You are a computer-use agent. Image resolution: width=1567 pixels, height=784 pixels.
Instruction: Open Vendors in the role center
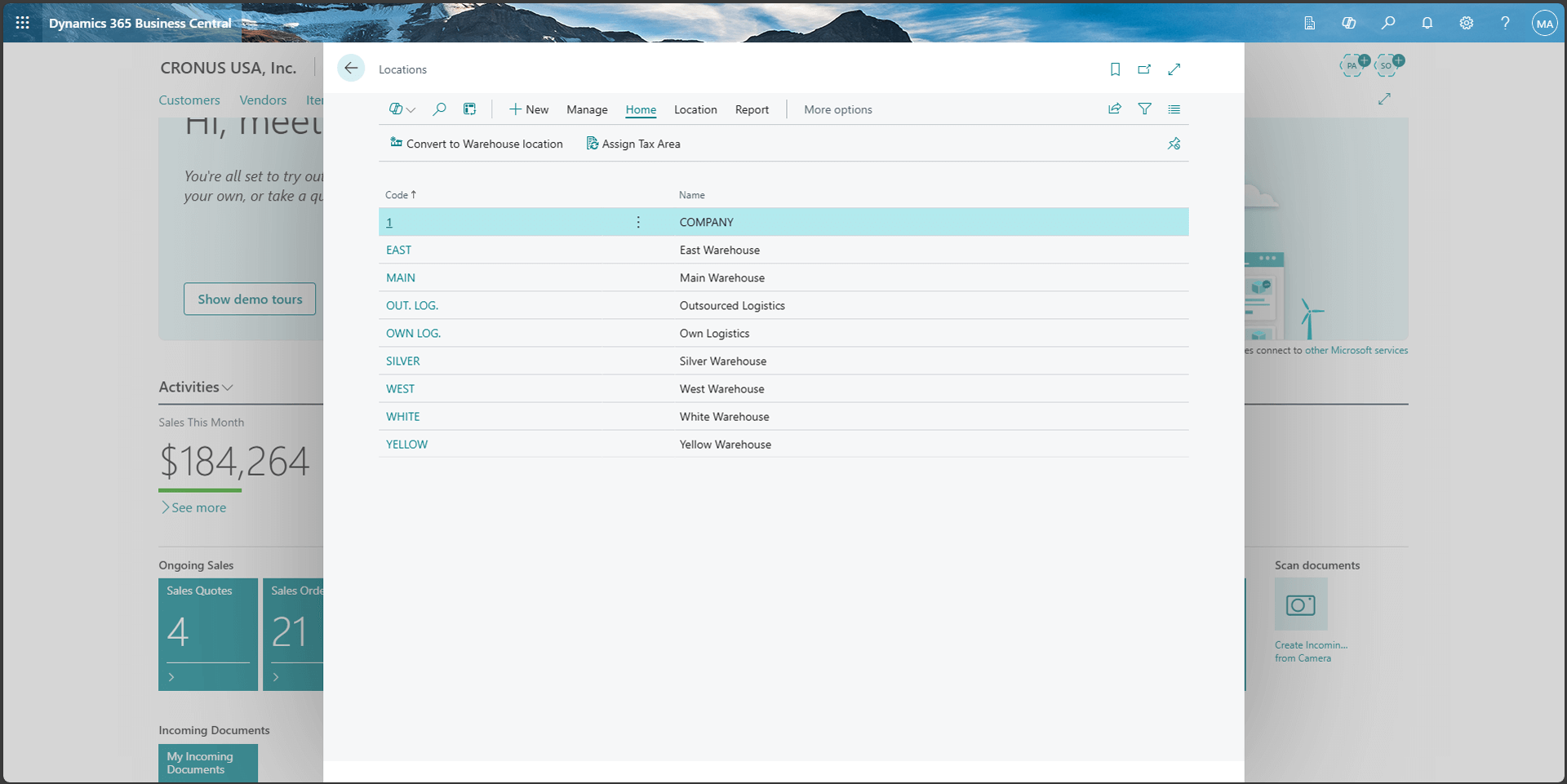[x=263, y=100]
